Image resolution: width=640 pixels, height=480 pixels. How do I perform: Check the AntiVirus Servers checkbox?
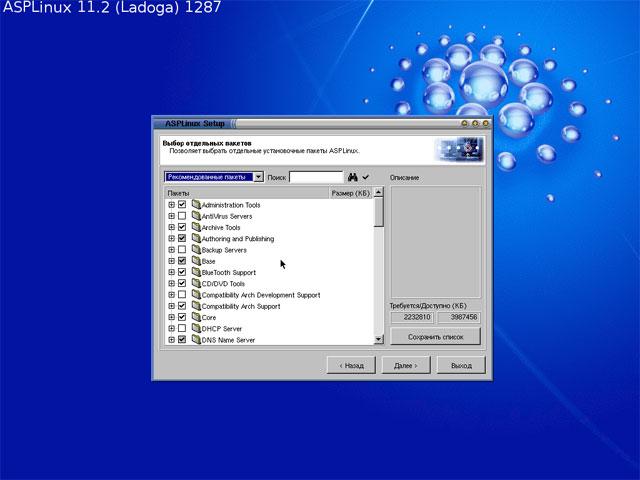click(182, 216)
